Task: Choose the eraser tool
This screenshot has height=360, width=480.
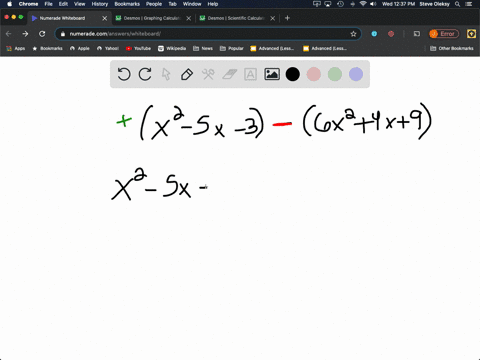Action: (x=229, y=74)
